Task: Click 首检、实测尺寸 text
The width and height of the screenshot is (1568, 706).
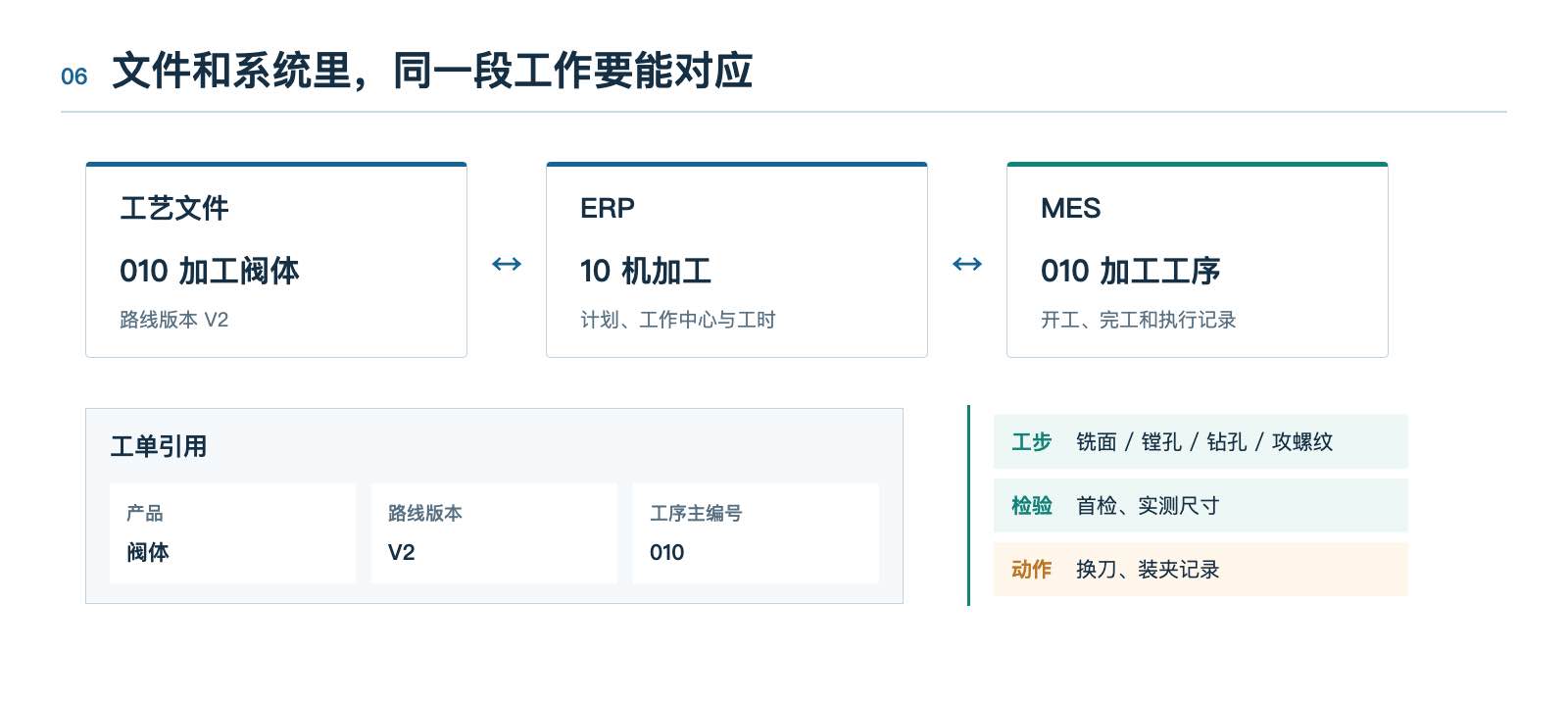Action: coord(1148,505)
